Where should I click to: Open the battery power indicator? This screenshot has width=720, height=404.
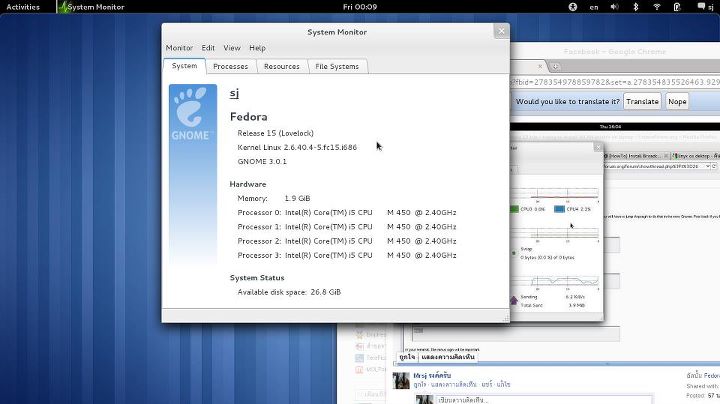pos(677,7)
